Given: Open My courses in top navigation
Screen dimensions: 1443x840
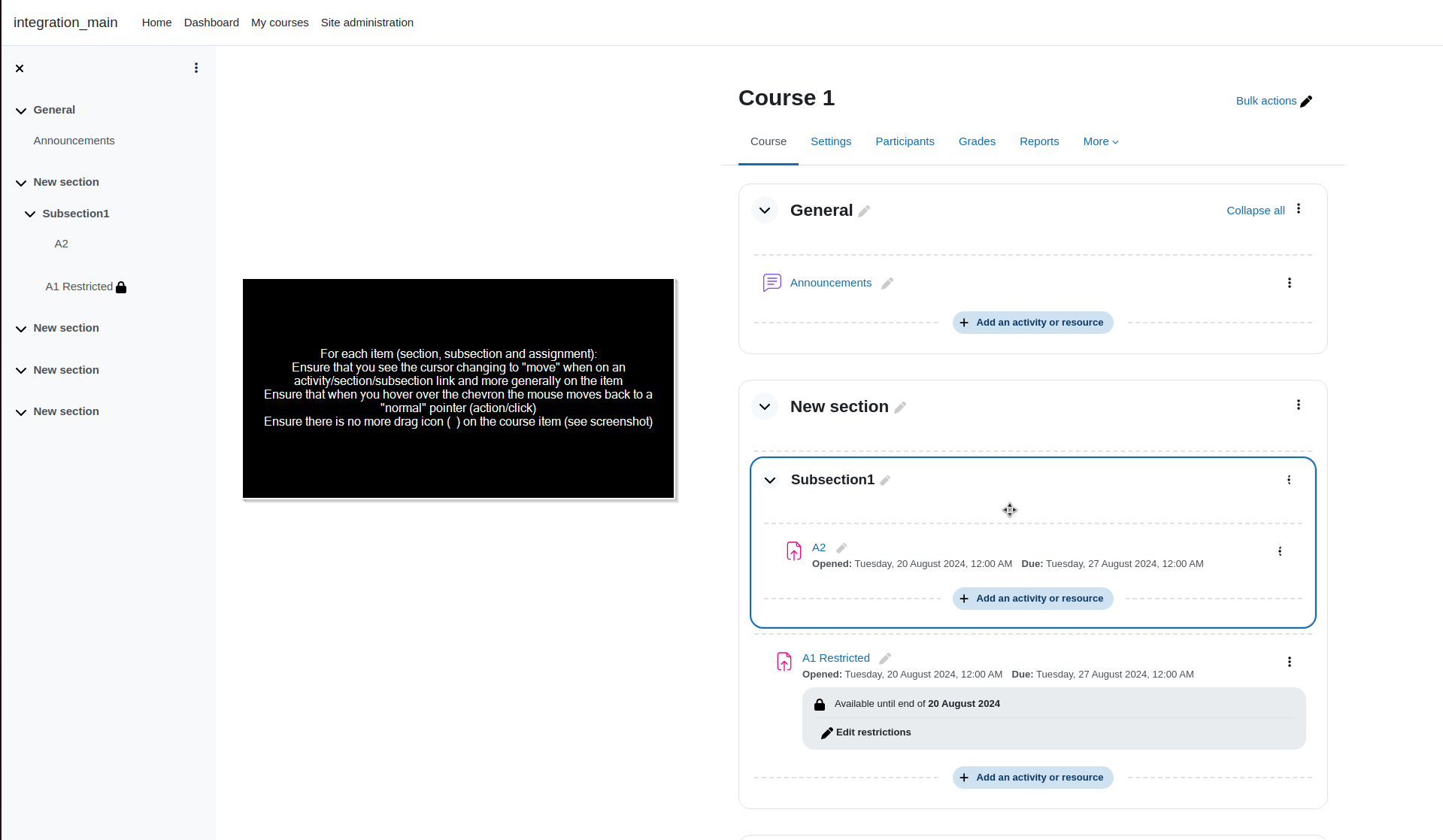Looking at the screenshot, I should click(x=280, y=23).
